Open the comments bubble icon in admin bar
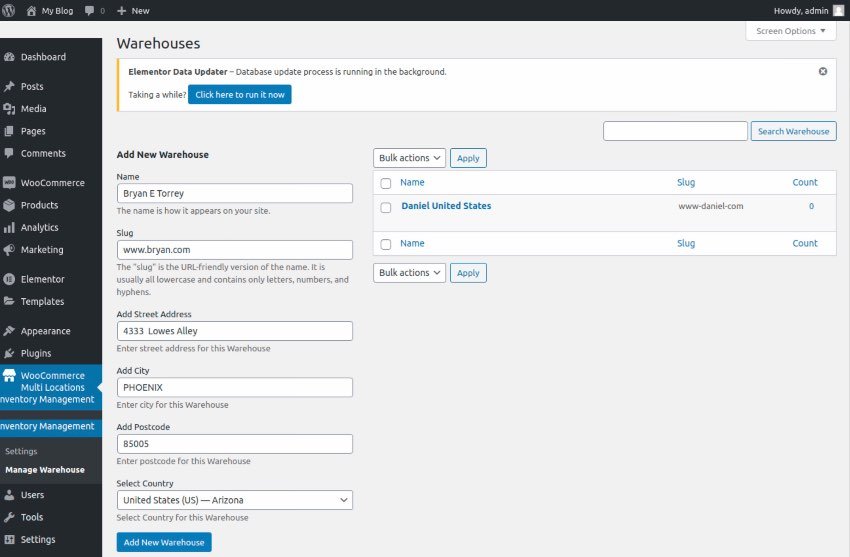 [x=89, y=10]
